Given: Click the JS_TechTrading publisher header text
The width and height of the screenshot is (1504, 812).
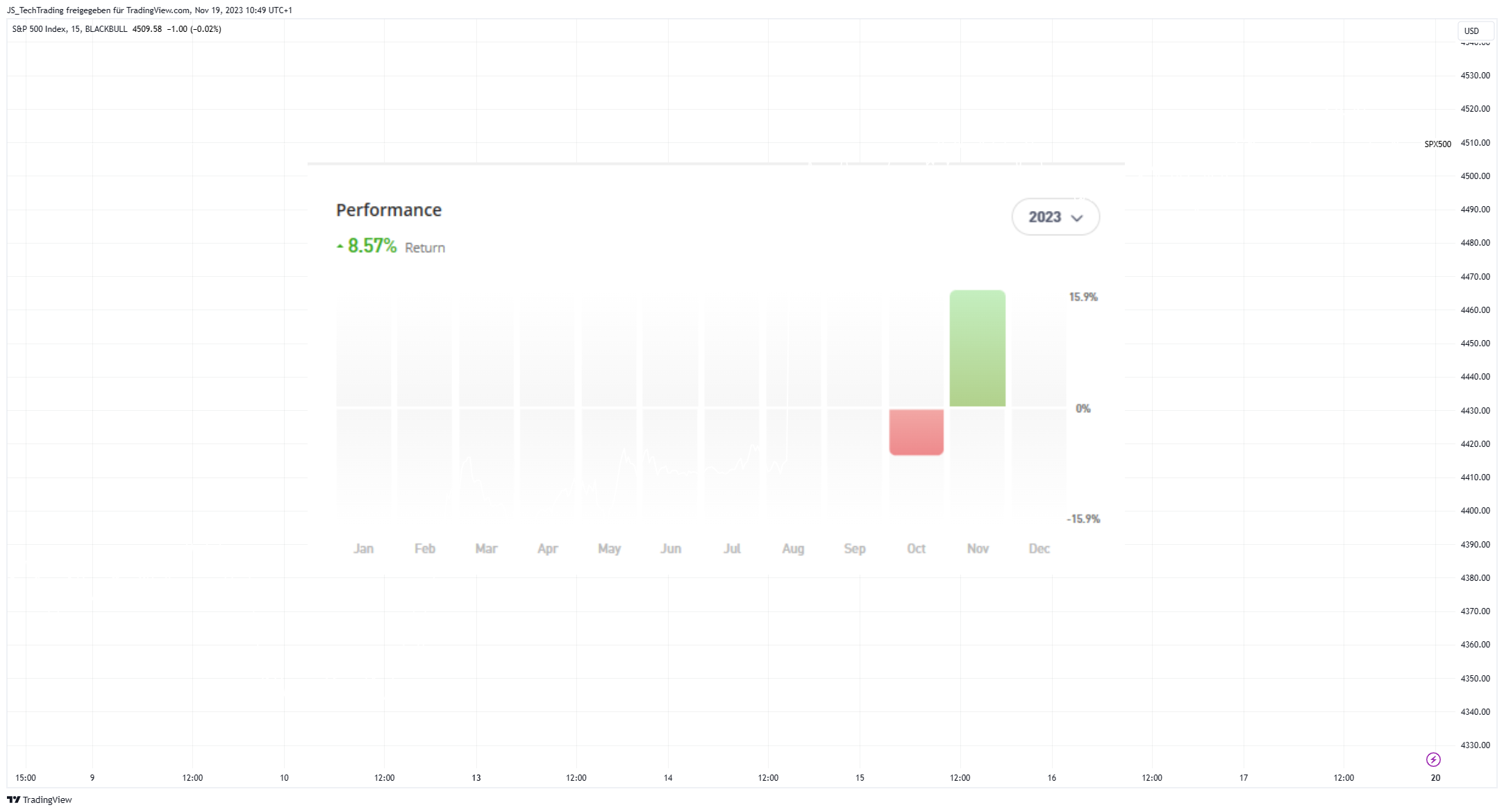Looking at the screenshot, I should (149, 10).
